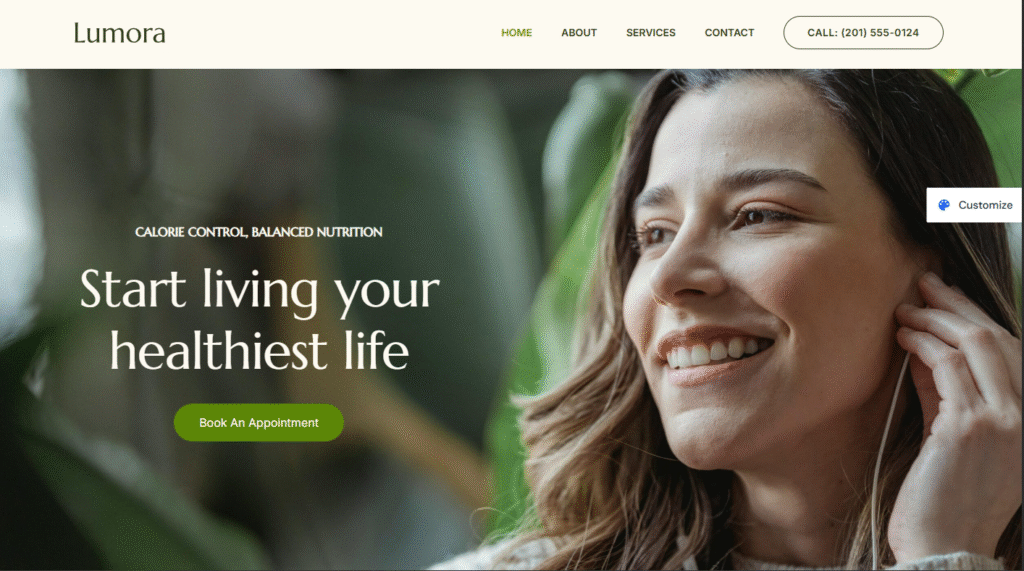Screen dimensions: 1024x571
Task: Go to the HOME nav item
Action: [x=517, y=33]
